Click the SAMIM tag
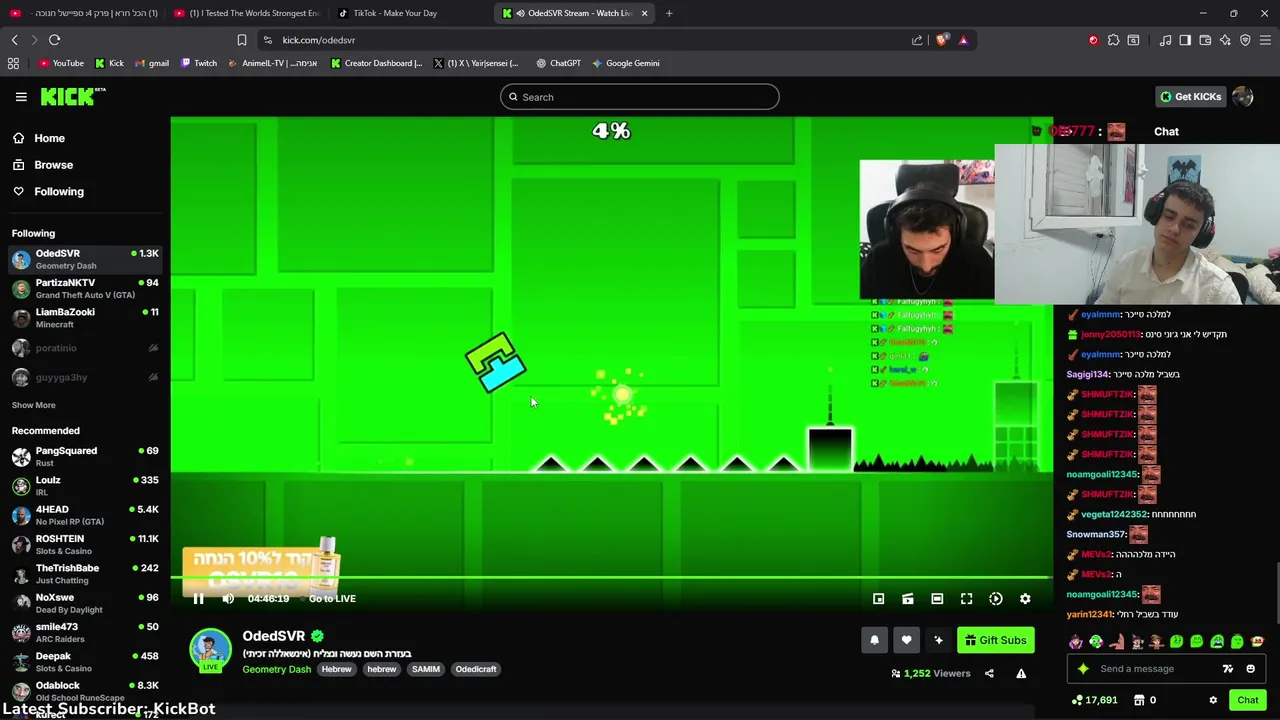The width and height of the screenshot is (1280, 720). pos(425,669)
